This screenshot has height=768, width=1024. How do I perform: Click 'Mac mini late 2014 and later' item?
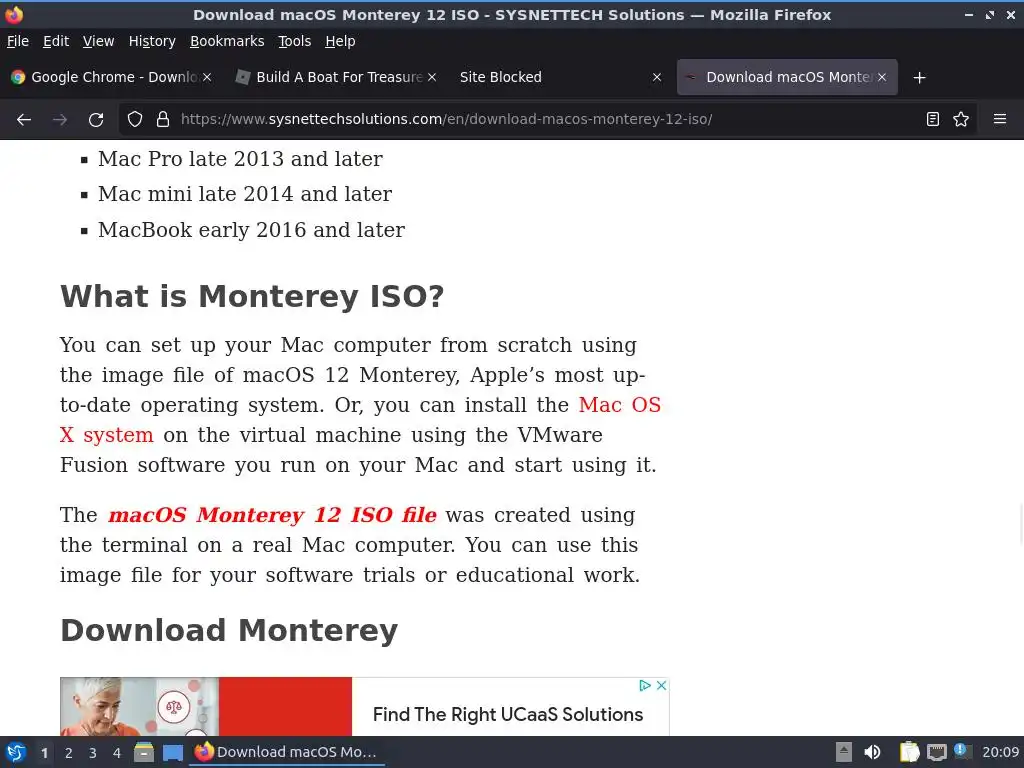pos(245,194)
